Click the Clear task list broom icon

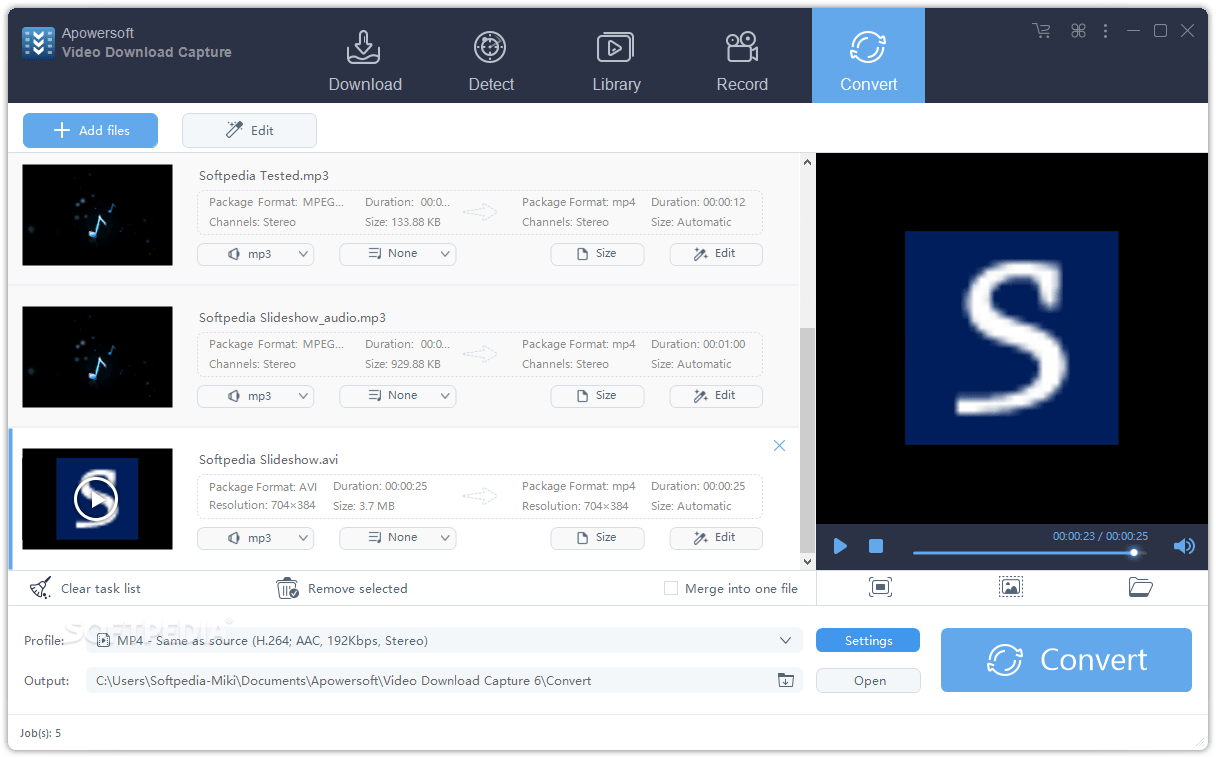point(40,588)
